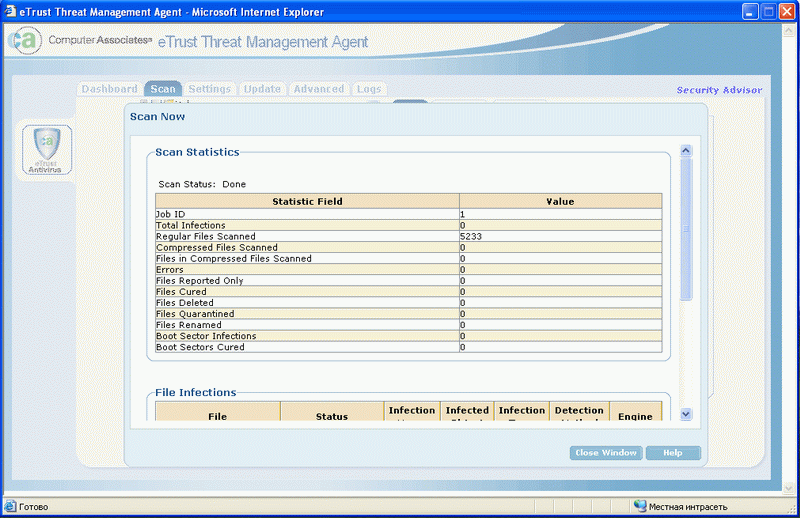
Task: Select the Errors row label
Action: (x=169, y=269)
